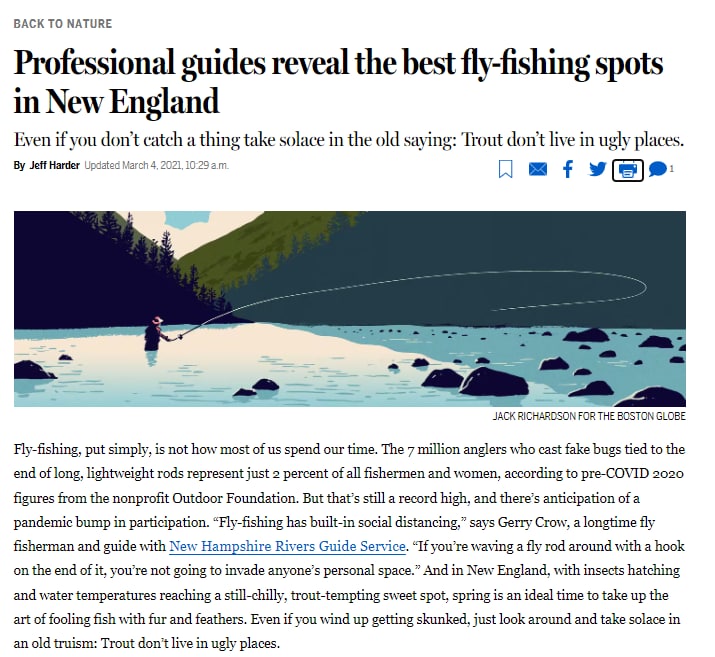The width and height of the screenshot is (715, 657).
Task: Open author Jeff Harder's page
Action: [x=54, y=166]
